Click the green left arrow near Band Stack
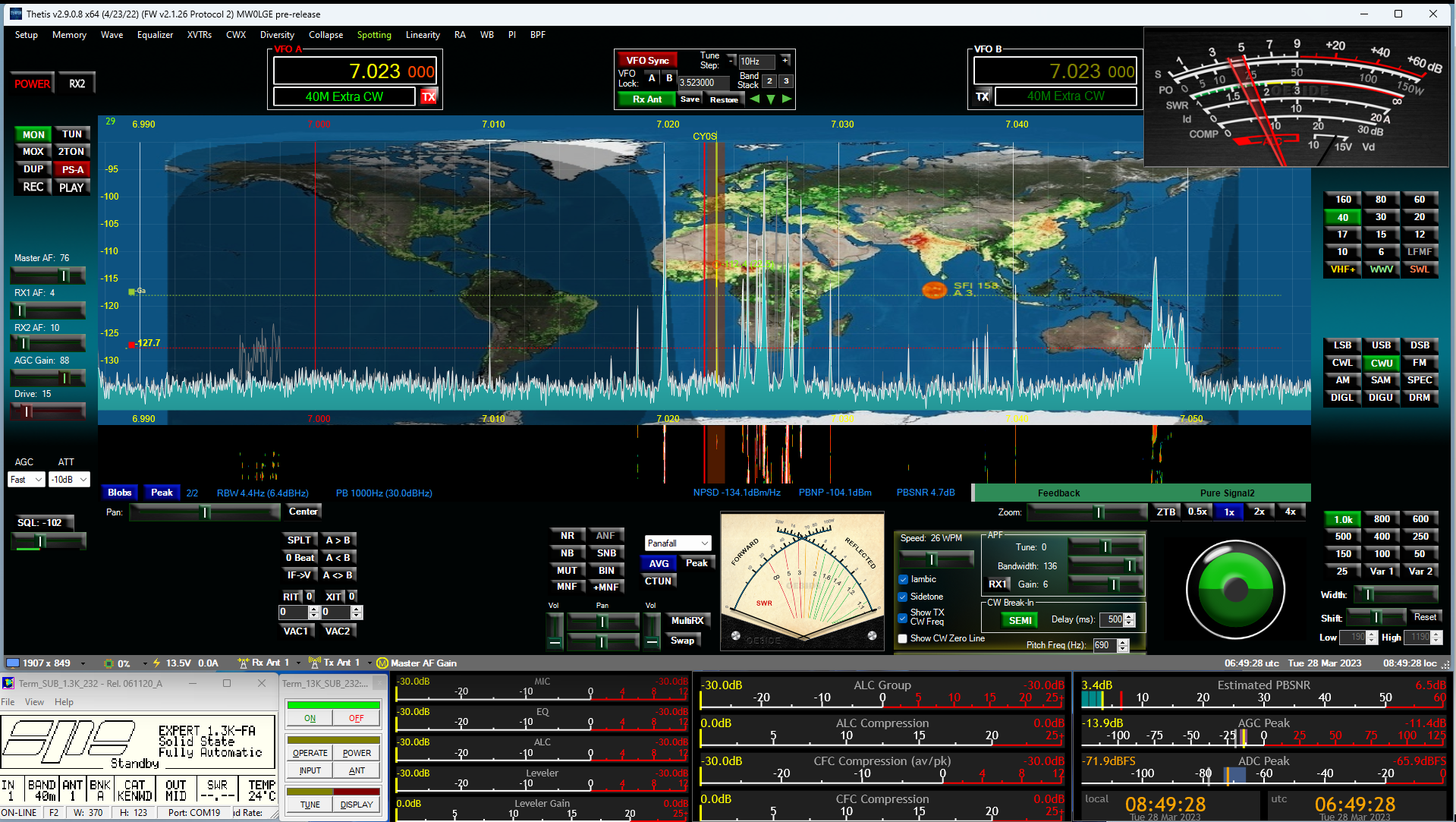Image resolution: width=1456 pixels, height=822 pixels. coord(755,99)
